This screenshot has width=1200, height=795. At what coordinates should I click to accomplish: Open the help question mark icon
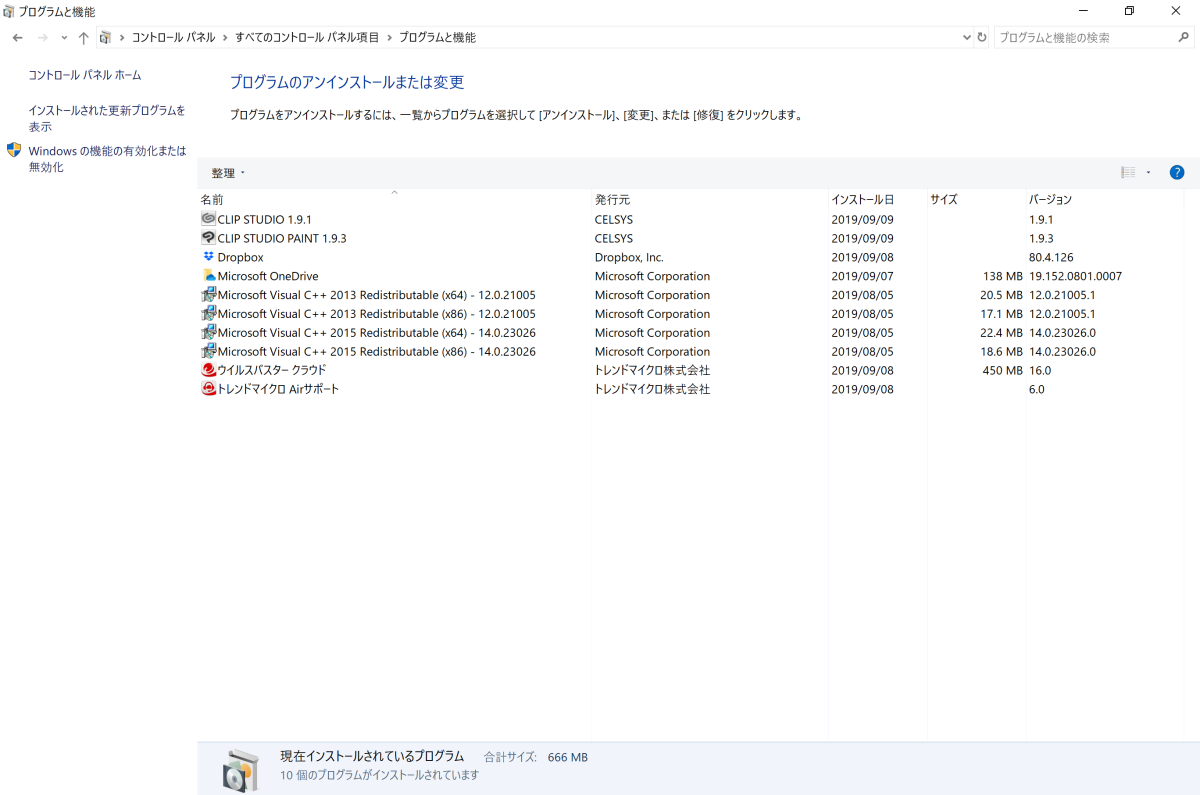[1177, 173]
